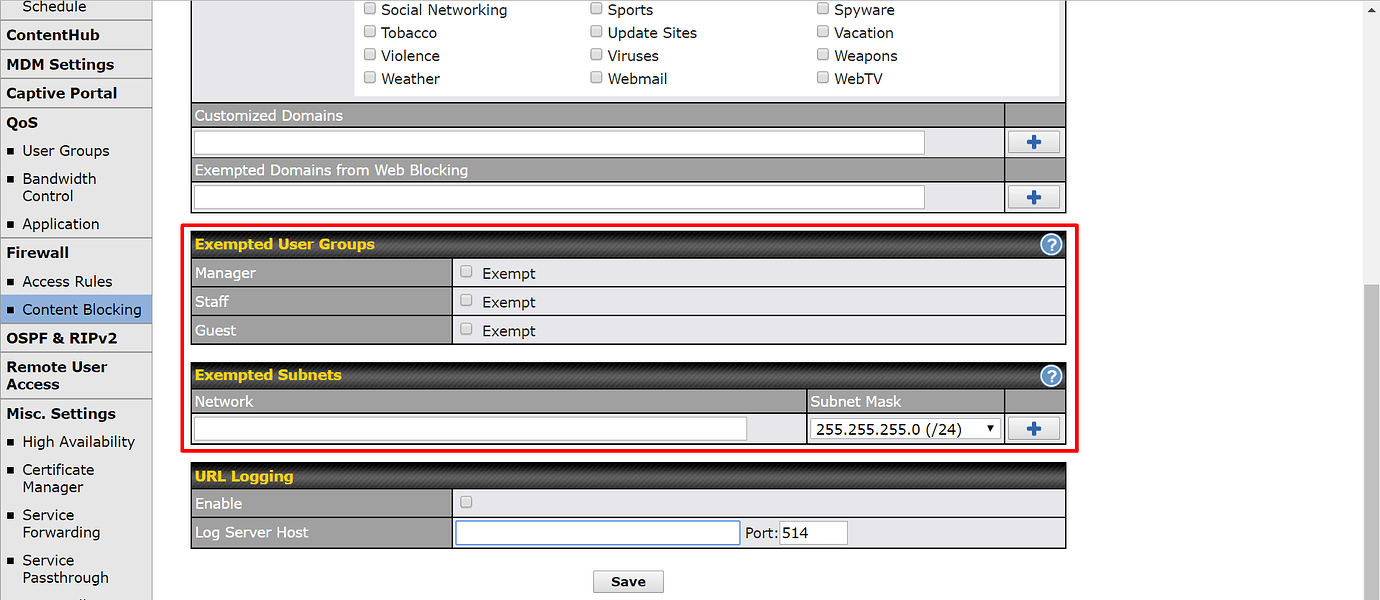Screen dimensions: 1380x600
Task: Save the content blocking configuration
Action: (x=628, y=581)
